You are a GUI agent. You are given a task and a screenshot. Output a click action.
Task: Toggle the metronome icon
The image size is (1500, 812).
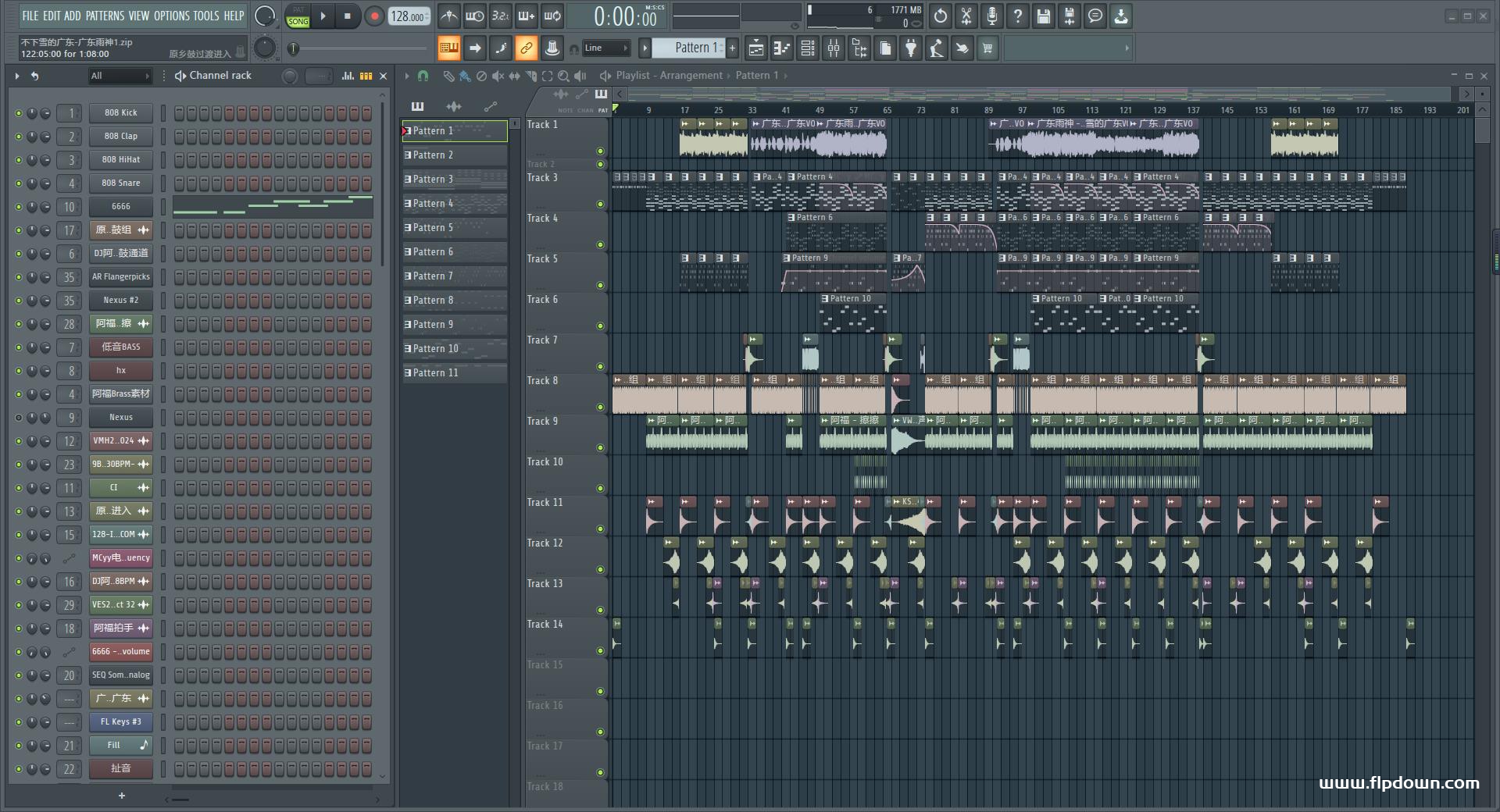[x=448, y=16]
